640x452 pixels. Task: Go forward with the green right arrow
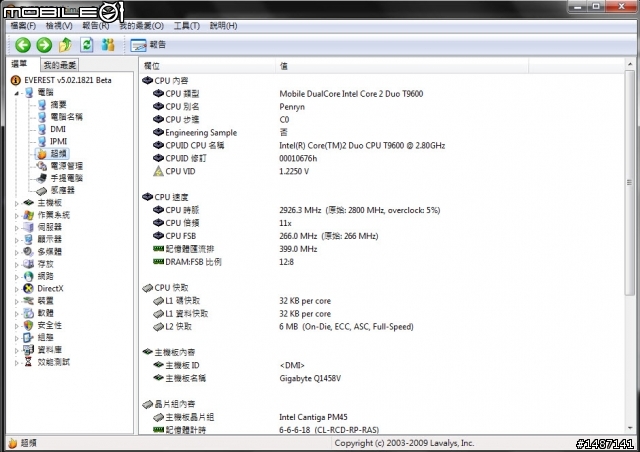click(44, 45)
